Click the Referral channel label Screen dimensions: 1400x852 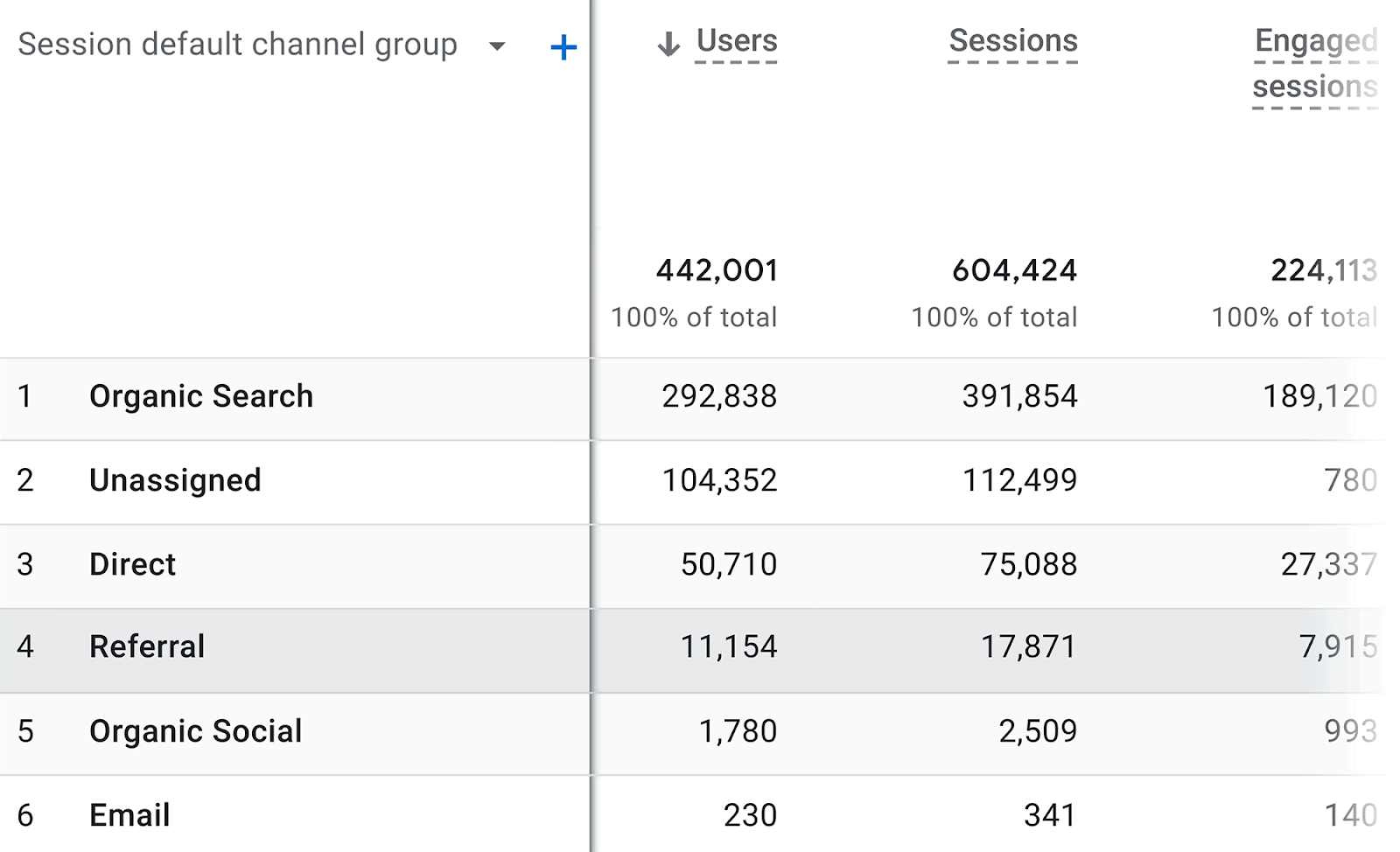click(x=147, y=647)
